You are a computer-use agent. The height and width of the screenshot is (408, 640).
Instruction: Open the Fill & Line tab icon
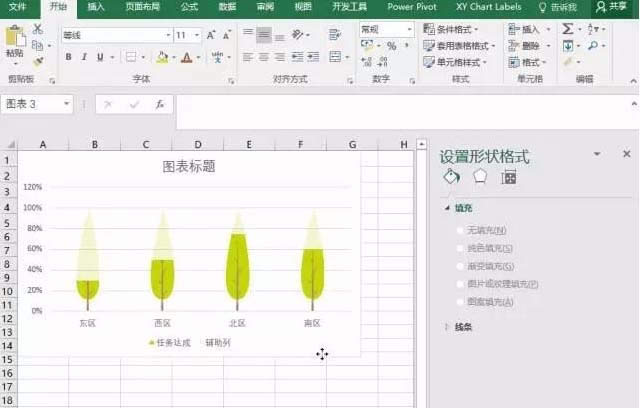tap(451, 177)
